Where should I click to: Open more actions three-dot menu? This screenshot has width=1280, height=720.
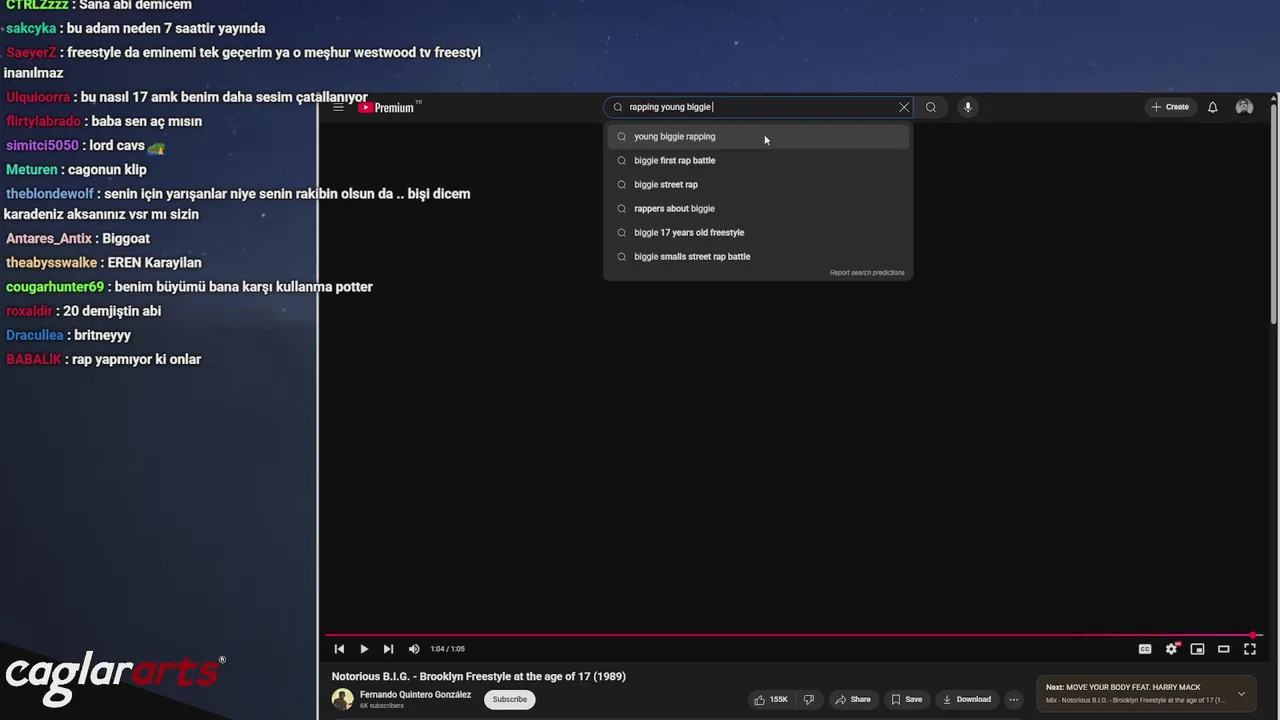point(1013,699)
